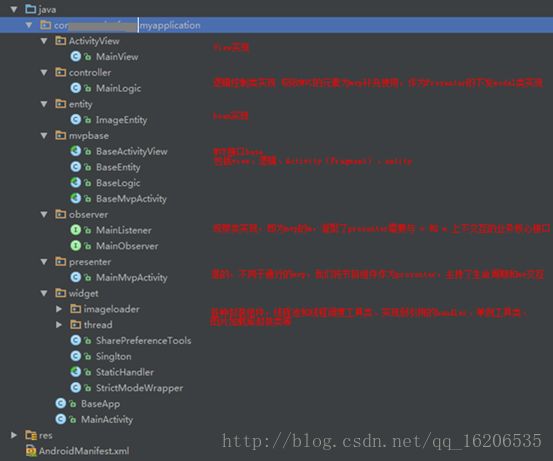The height and width of the screenshot is (461, 553).
Task: Click the Singlton class icon
Action: (75, 356)
